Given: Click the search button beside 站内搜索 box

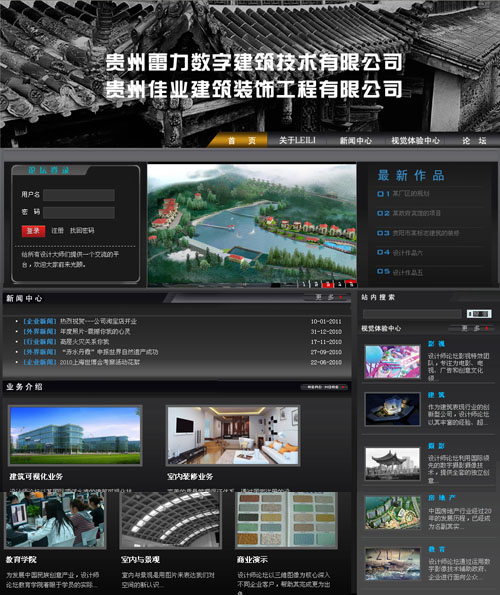Looking at the screenshot, I should pyautogui.click(x=479, y=314).
